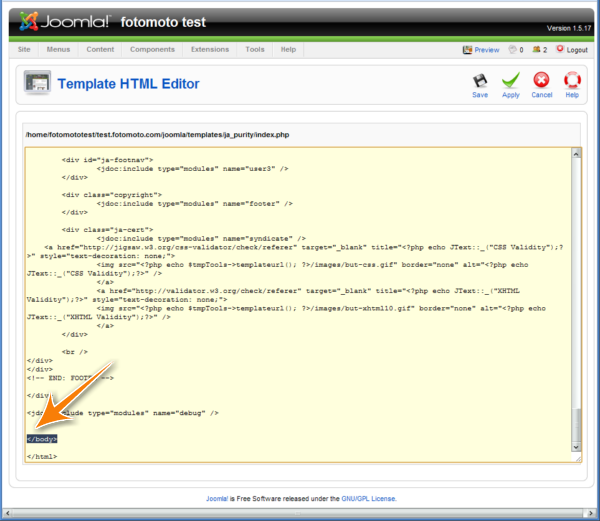Open the Menus menu
The image size is (600, 521).
pos(58,49)
